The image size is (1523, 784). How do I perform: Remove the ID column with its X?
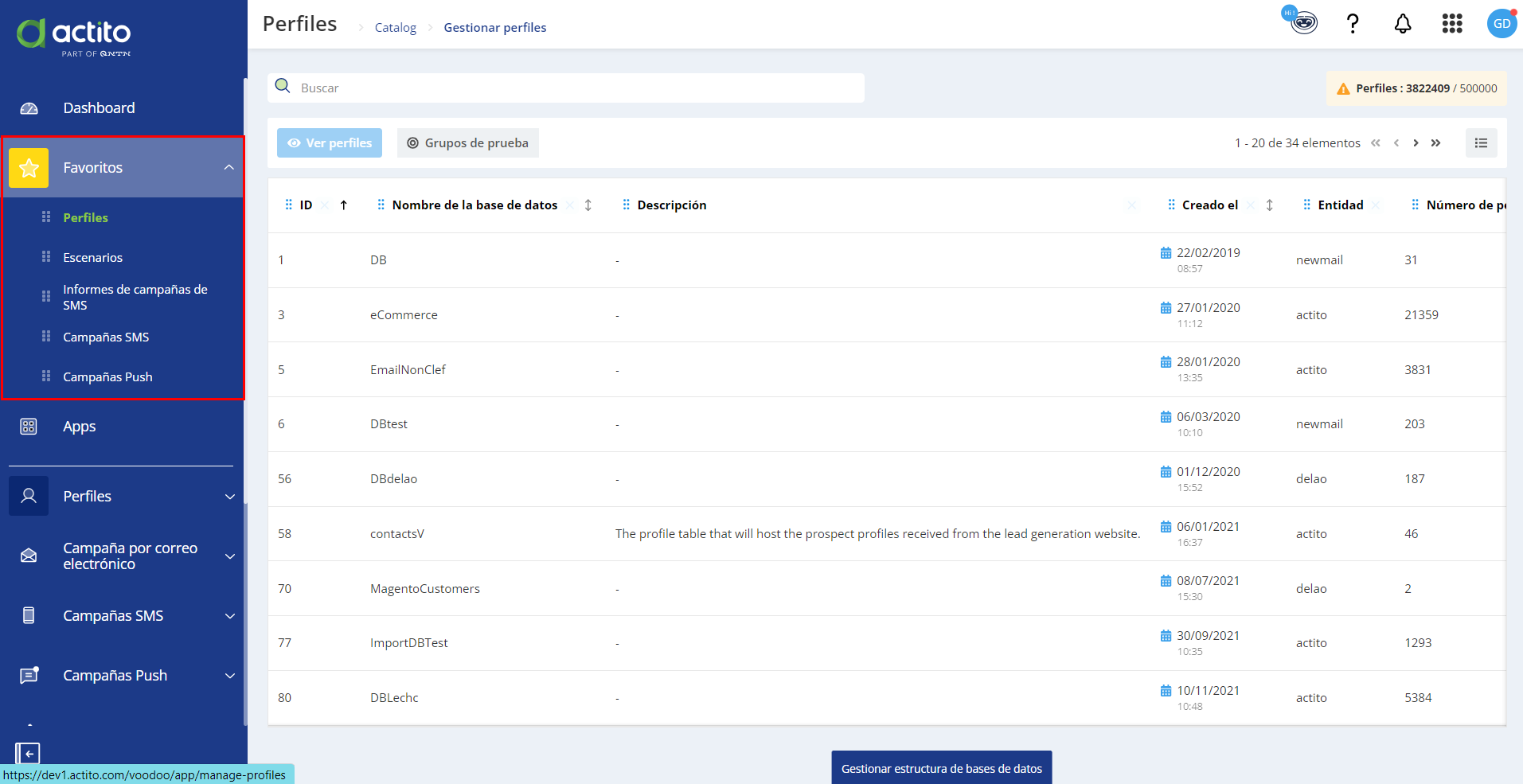325,205
